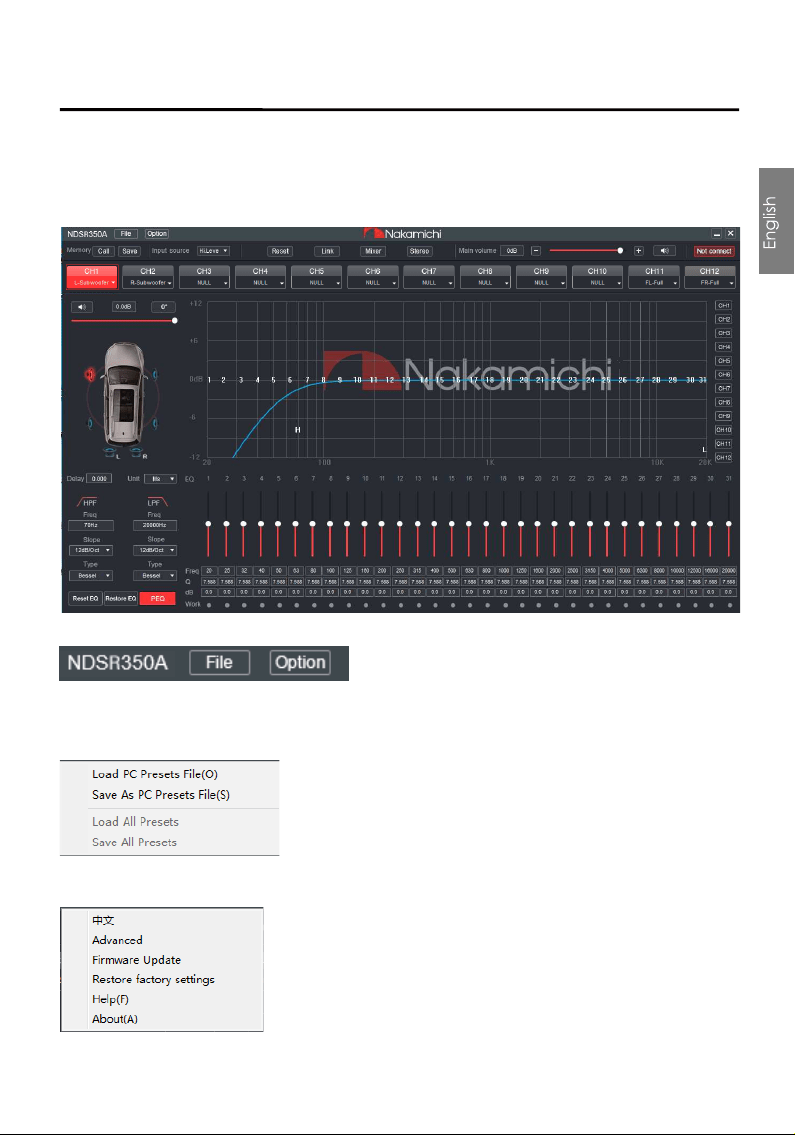This screenshot has width=795, height=1135.
Task: Toggle CH2 curve display beside the graph
Action: pos(723,319)
